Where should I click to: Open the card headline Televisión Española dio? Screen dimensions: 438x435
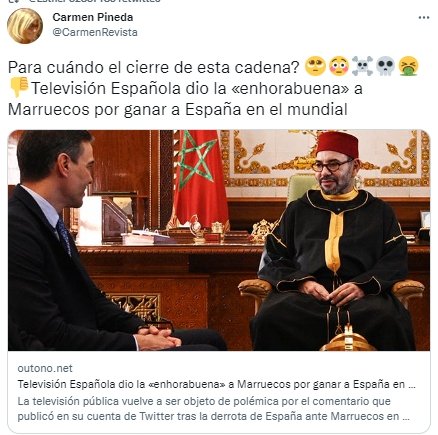coord(217,384)
